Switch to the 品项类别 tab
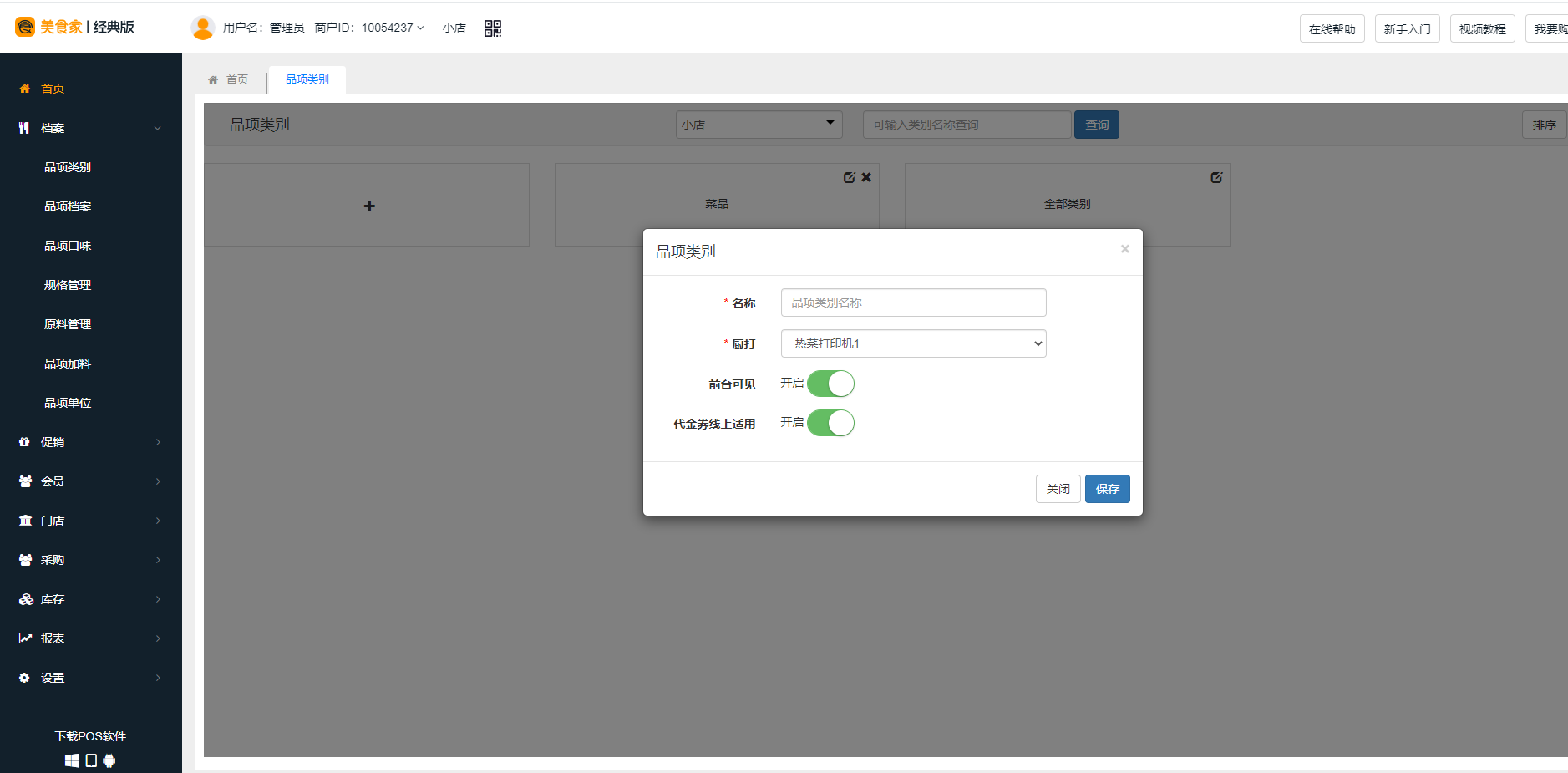Screen dimensions: 1568x773 [x=307, y=79]
